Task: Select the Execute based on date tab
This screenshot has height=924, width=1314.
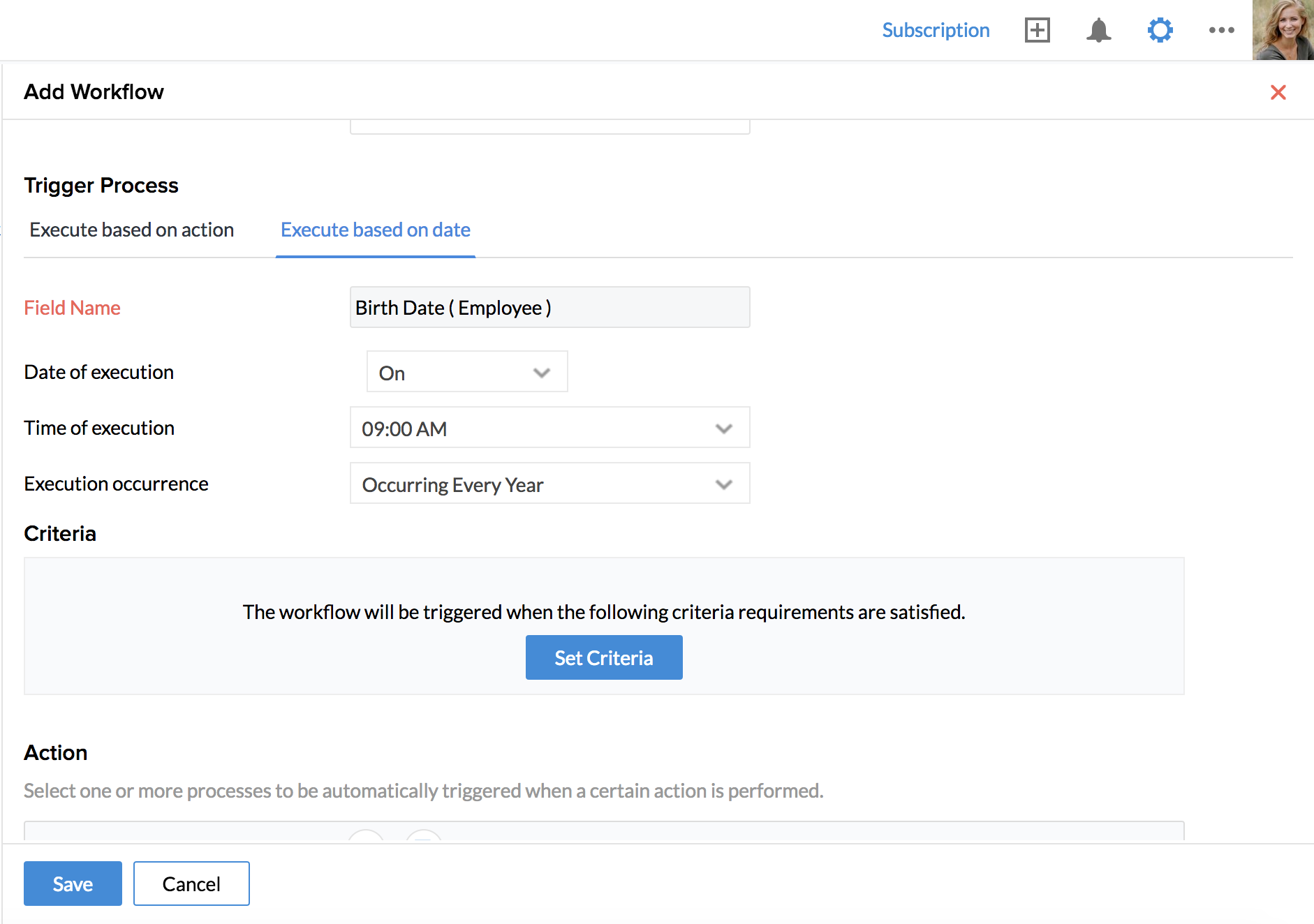Action: [375, 230]
